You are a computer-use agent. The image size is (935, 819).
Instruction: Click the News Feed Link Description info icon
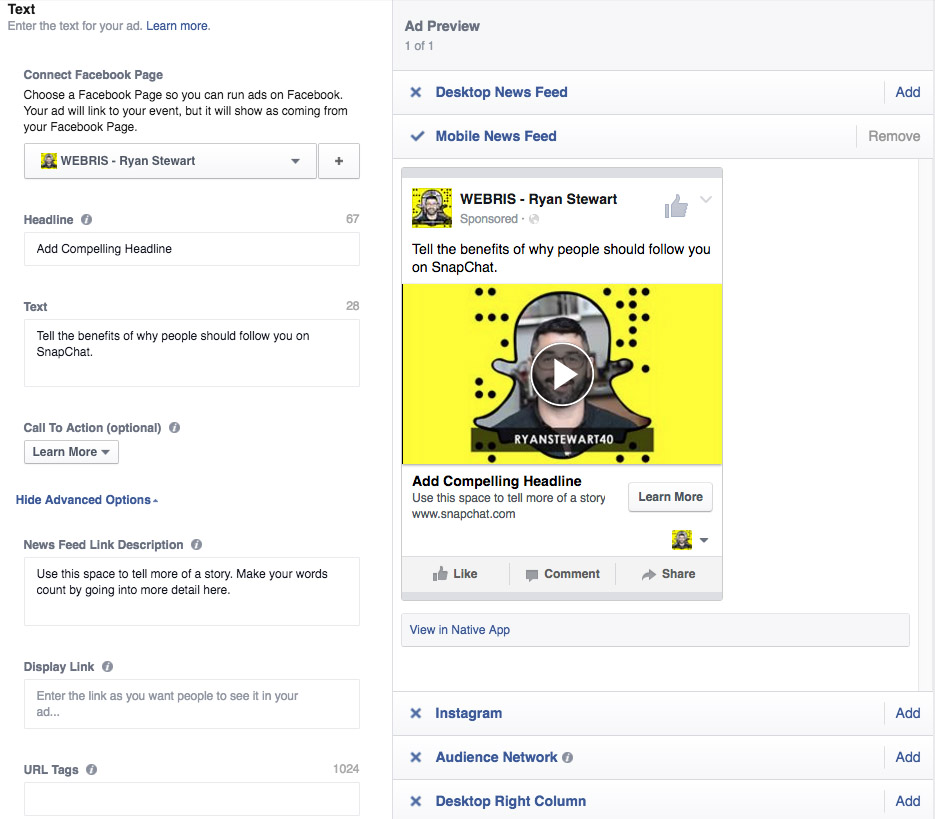point(196,545)
